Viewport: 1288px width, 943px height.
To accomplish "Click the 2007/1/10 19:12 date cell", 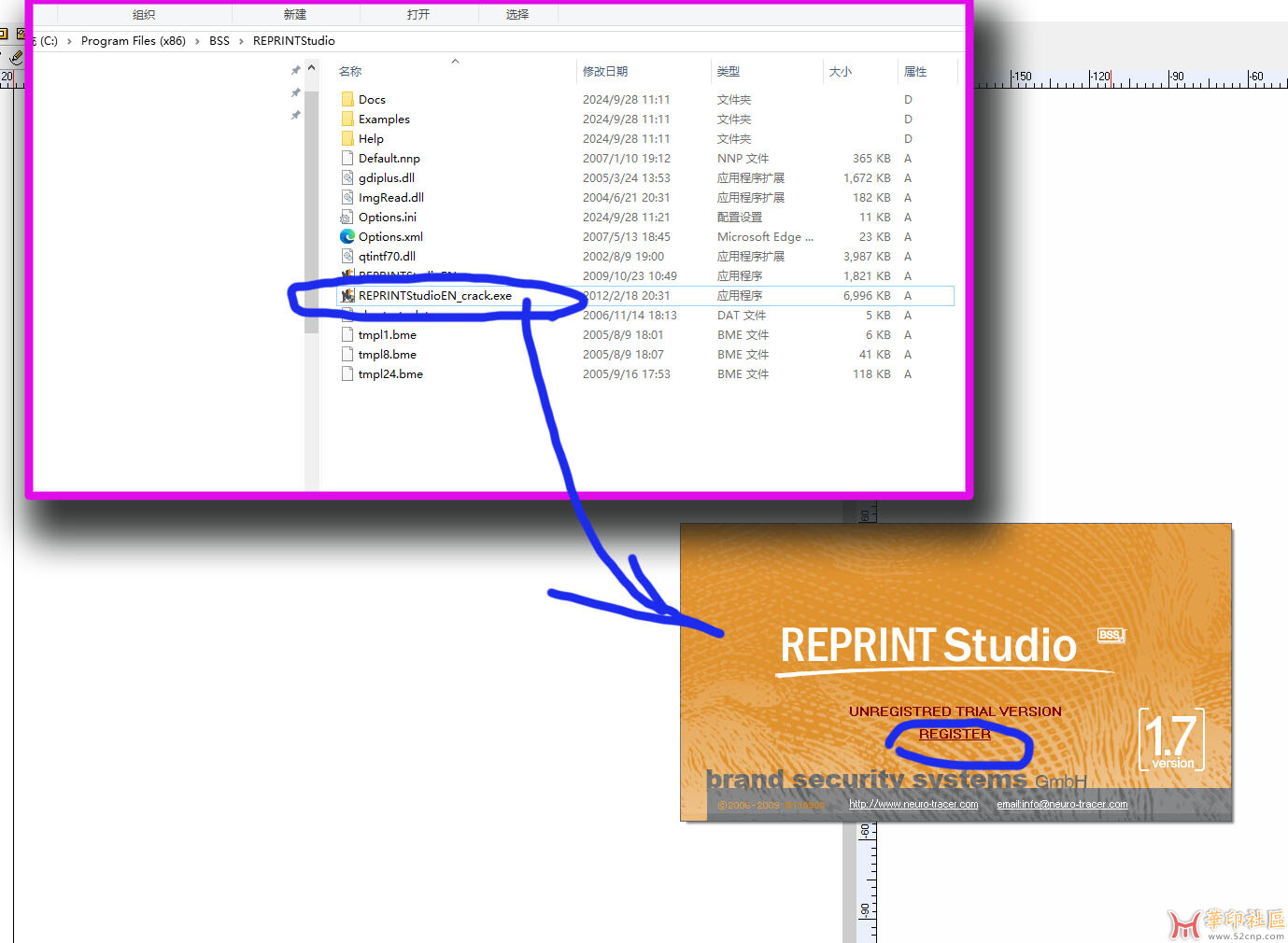I will pos(627,158).
